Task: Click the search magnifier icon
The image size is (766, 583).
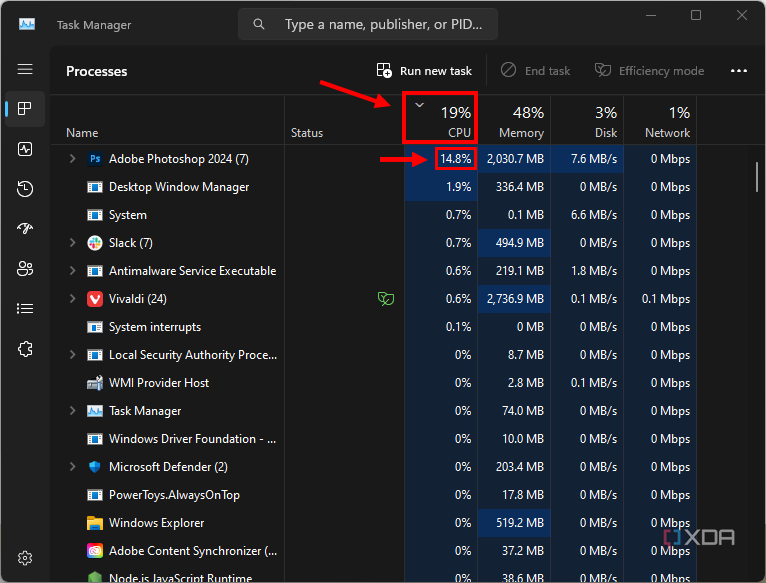Action: [x=259, y=24]
